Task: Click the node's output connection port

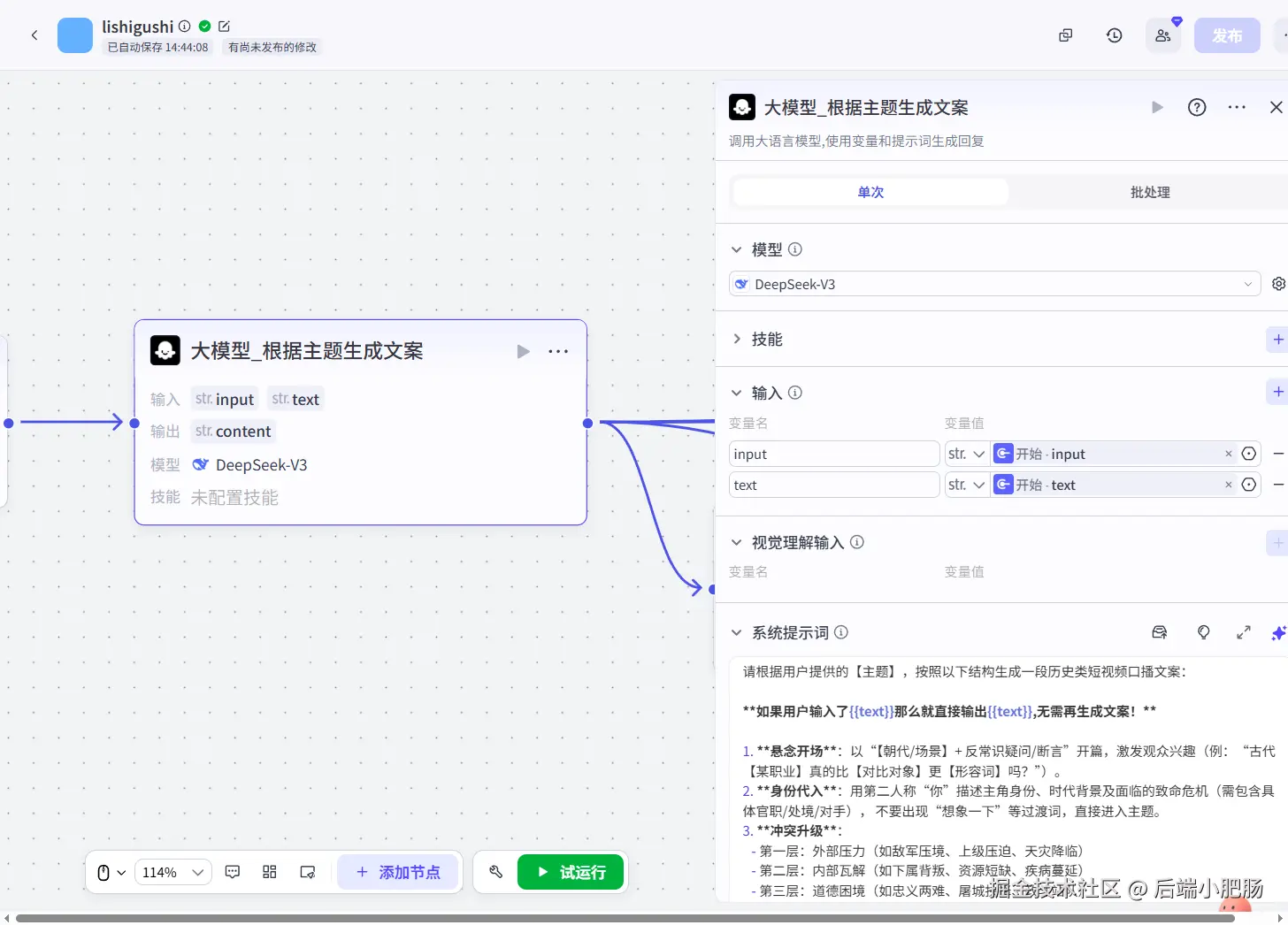Action: [587, 424]
